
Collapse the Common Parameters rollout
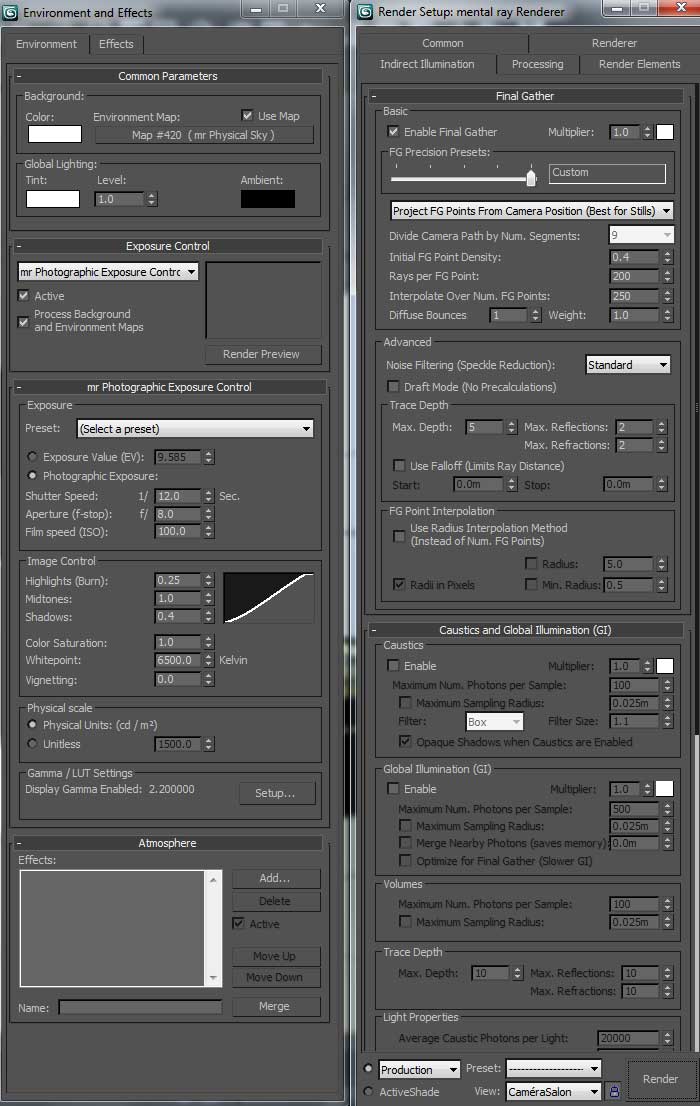click(x=19, y=76)
